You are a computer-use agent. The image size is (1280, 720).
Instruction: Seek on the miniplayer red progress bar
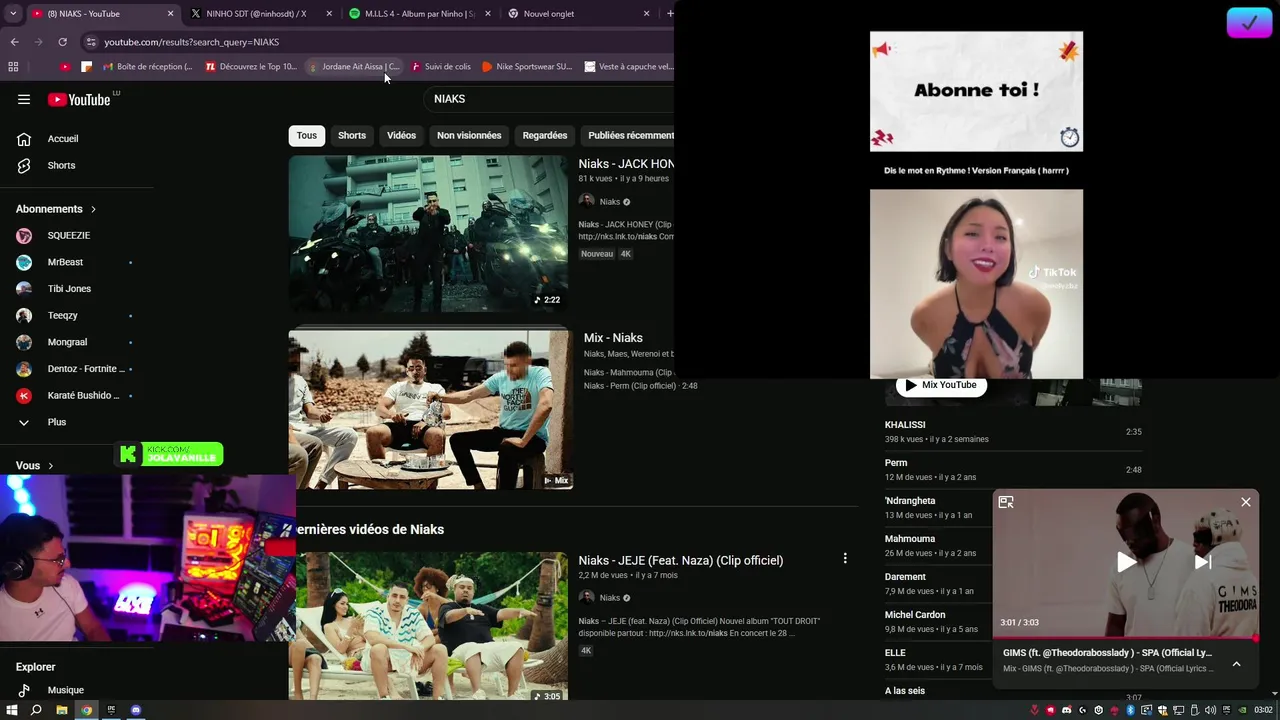[x=1125, y=638]
